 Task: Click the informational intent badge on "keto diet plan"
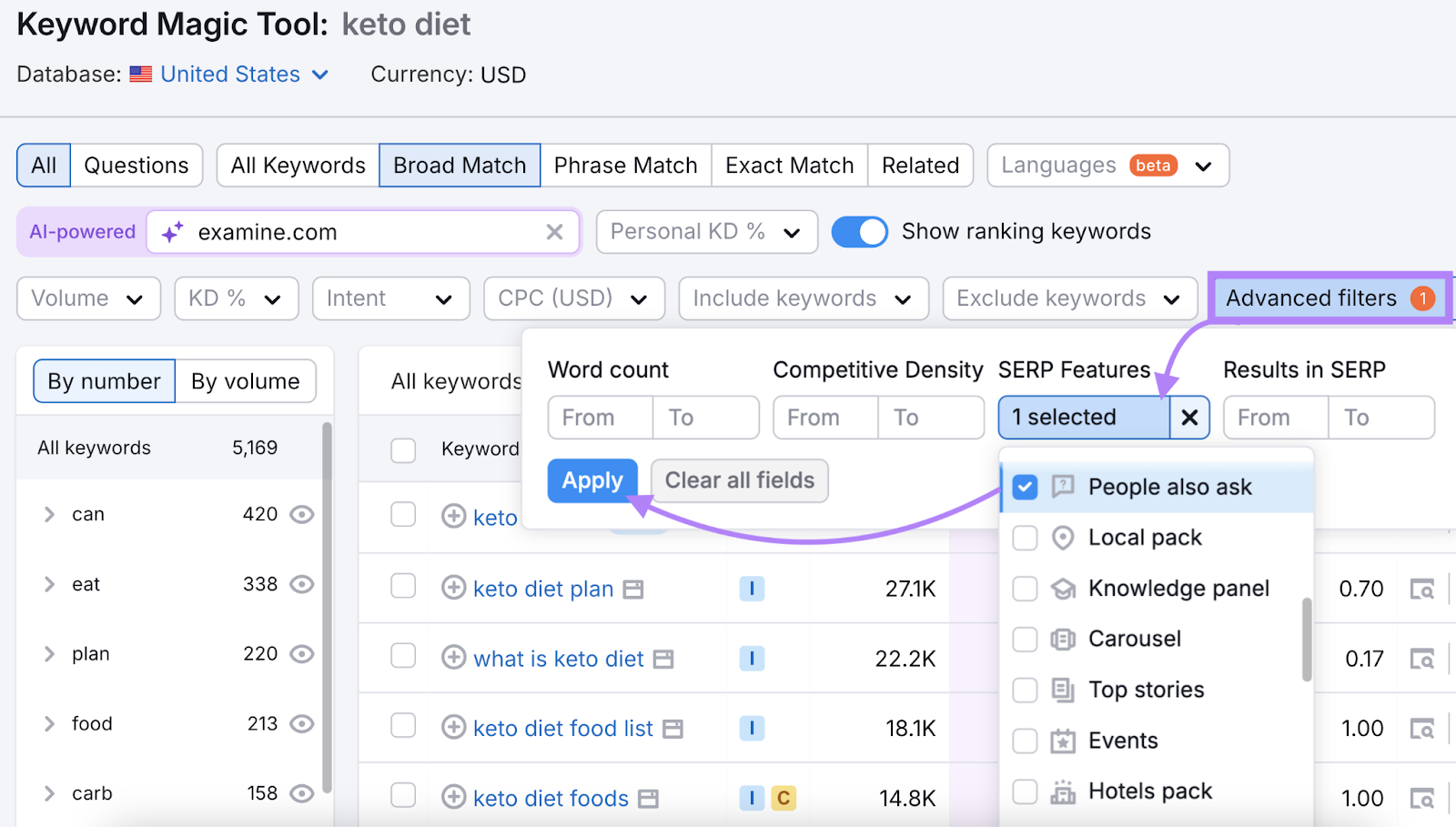point(751,589)
